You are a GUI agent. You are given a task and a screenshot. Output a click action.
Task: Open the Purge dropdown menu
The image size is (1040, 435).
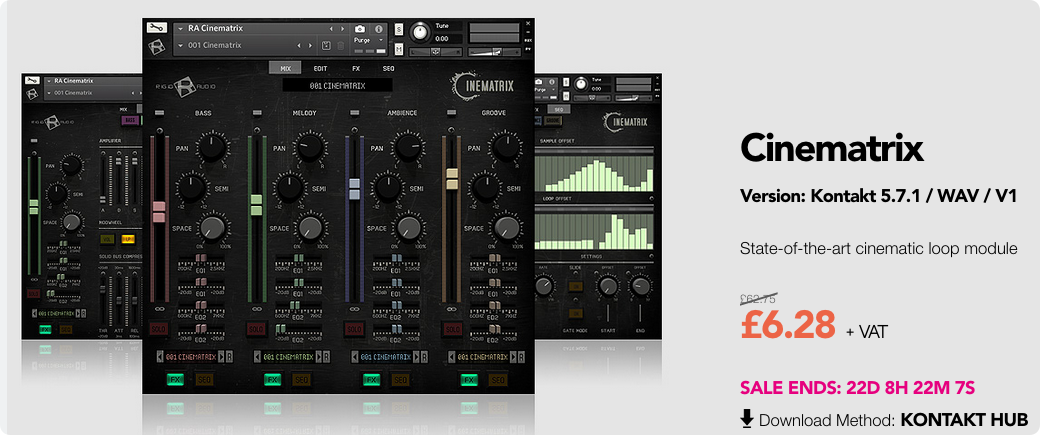(x=369, y=40)
